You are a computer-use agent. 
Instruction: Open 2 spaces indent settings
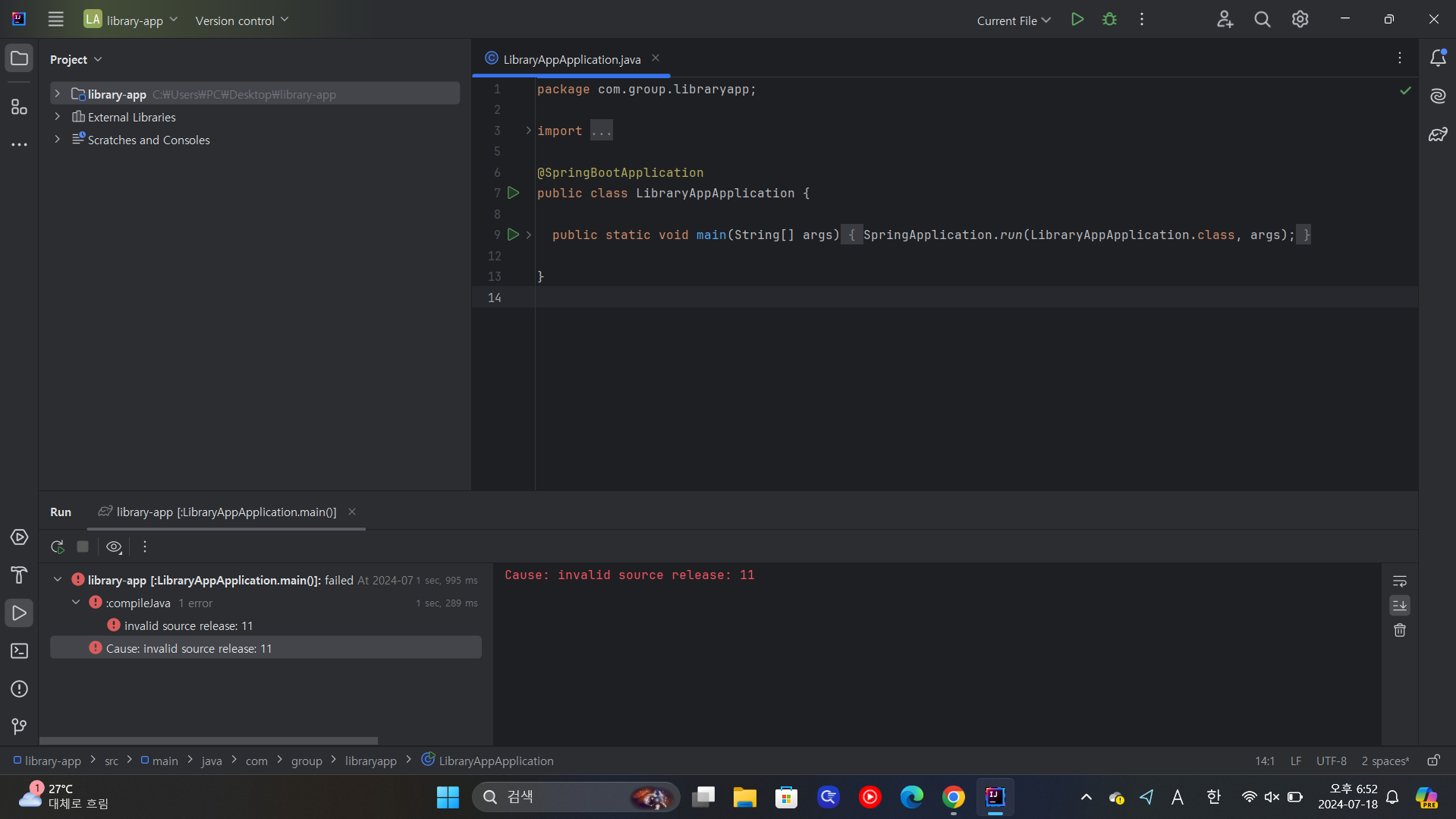coord(1385,761)
